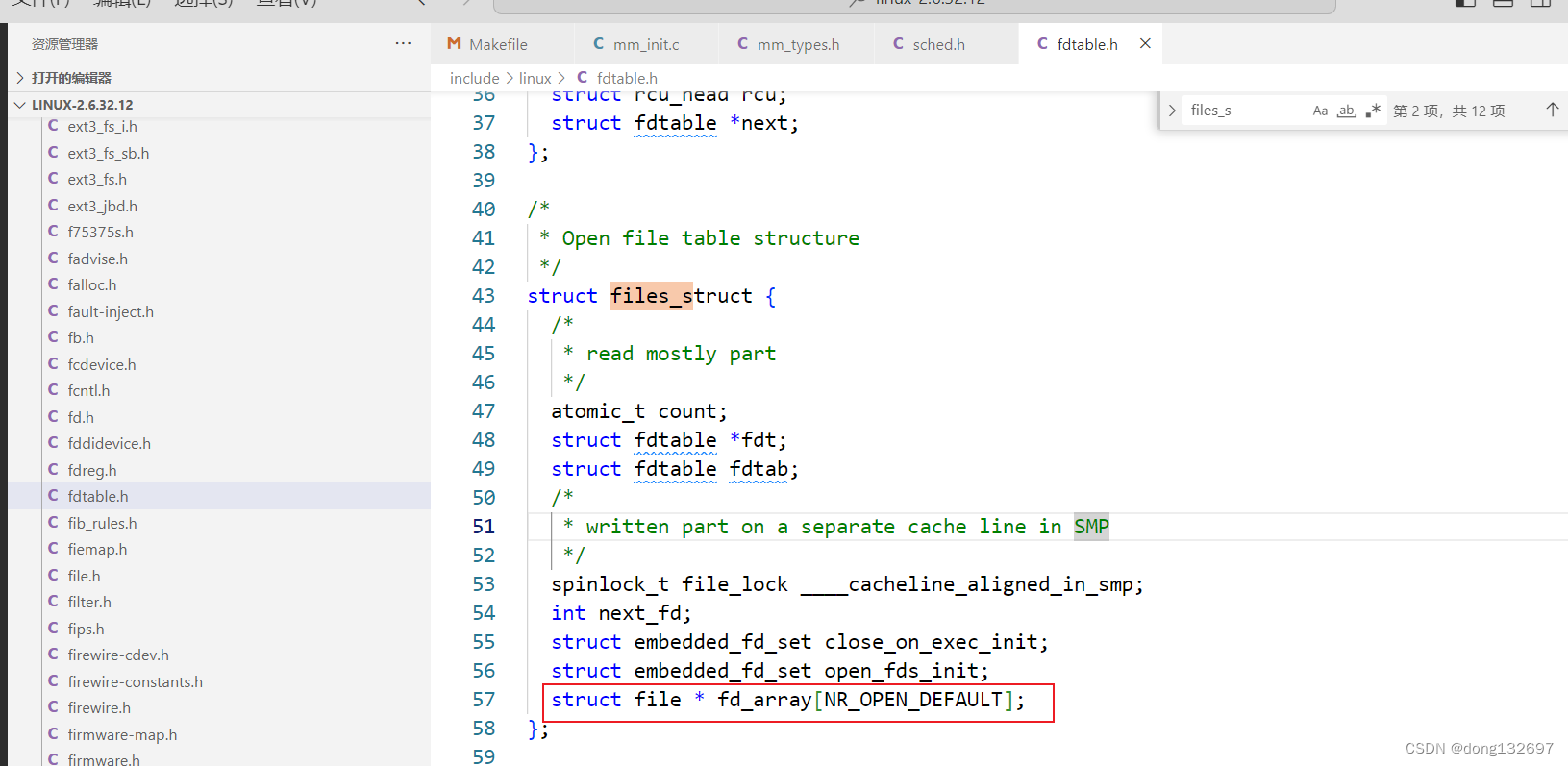
Task: Click 'int next_fd;' on line 54
Action: [x=621, y=613]
